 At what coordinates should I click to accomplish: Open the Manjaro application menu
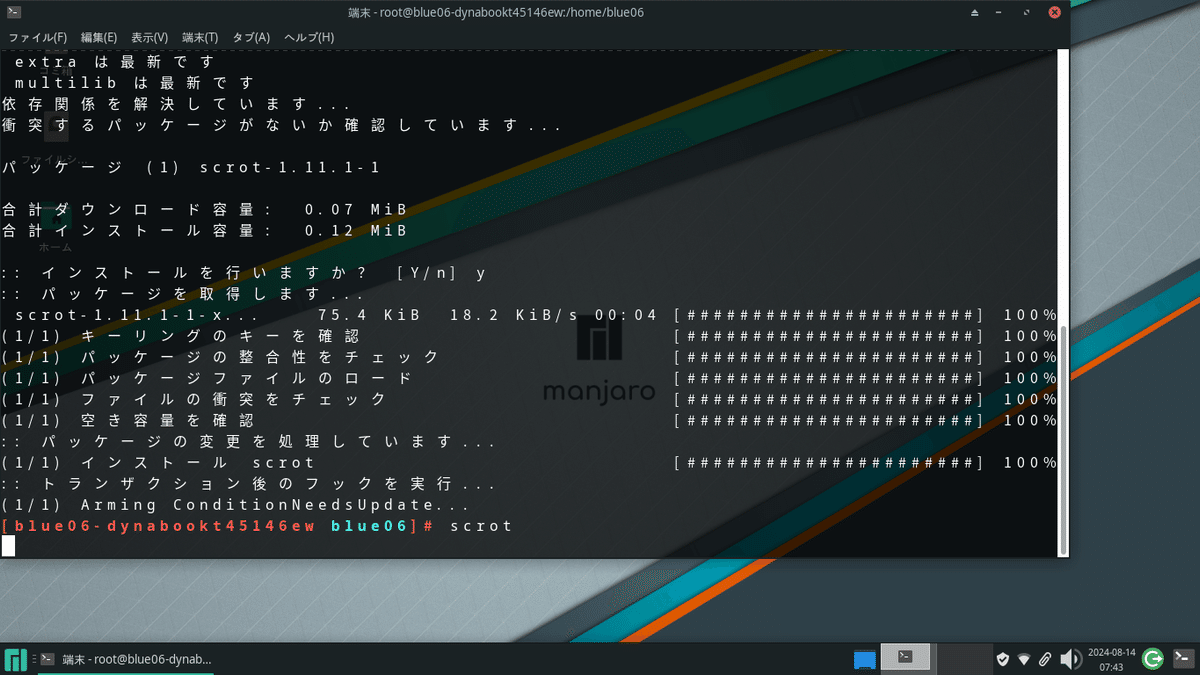(x=15, y=659)
